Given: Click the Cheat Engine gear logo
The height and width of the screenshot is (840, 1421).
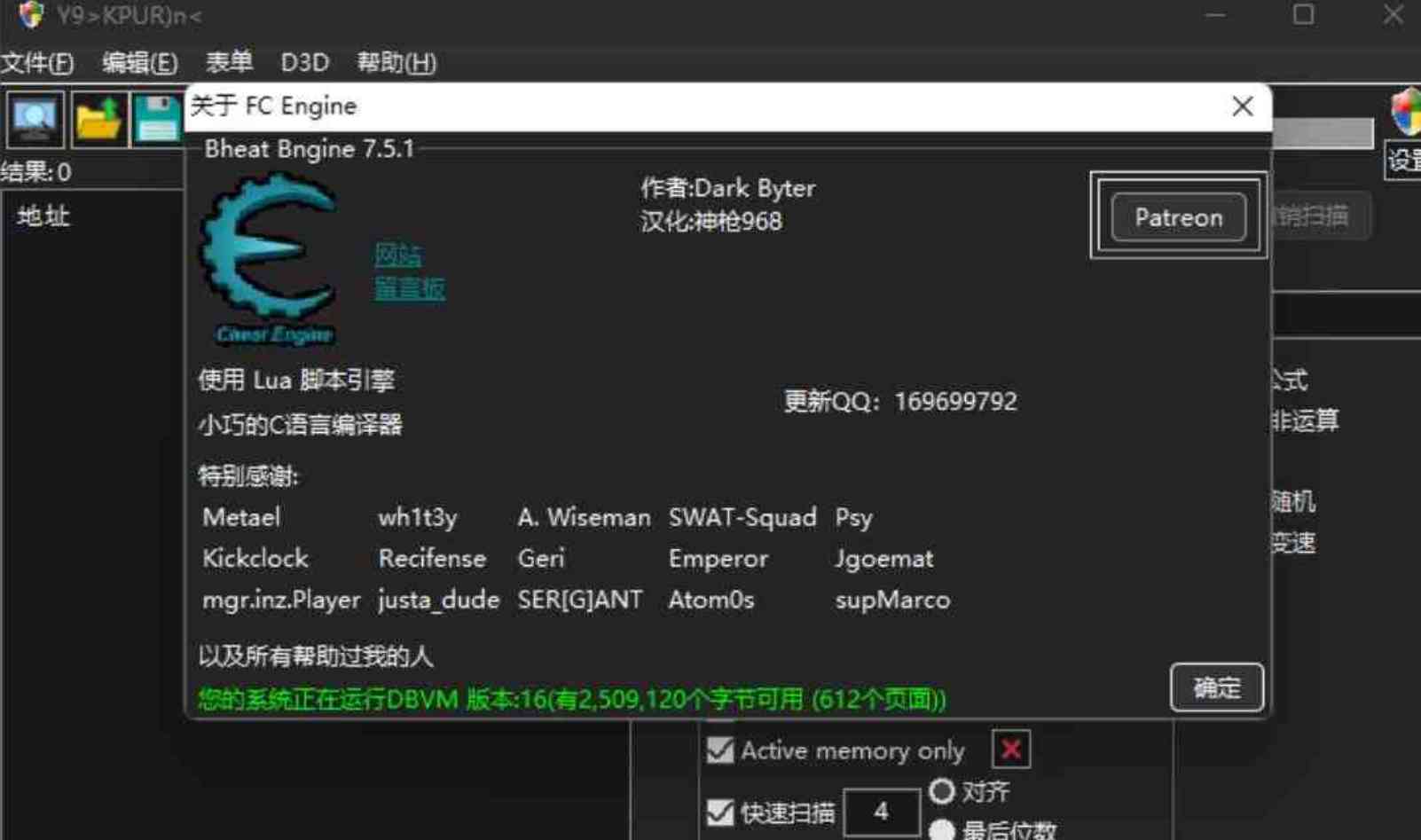Looking at the screenshot, I should [270, 257].
